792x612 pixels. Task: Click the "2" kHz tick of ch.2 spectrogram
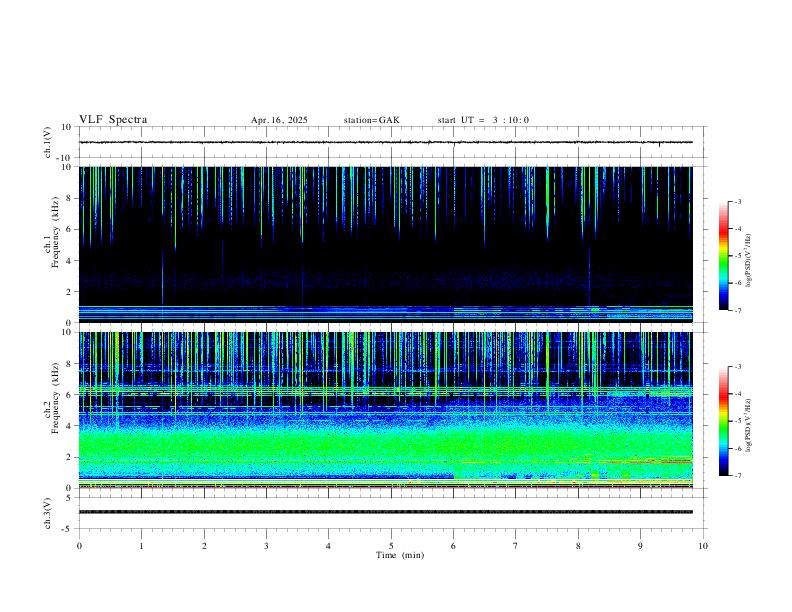70,457
